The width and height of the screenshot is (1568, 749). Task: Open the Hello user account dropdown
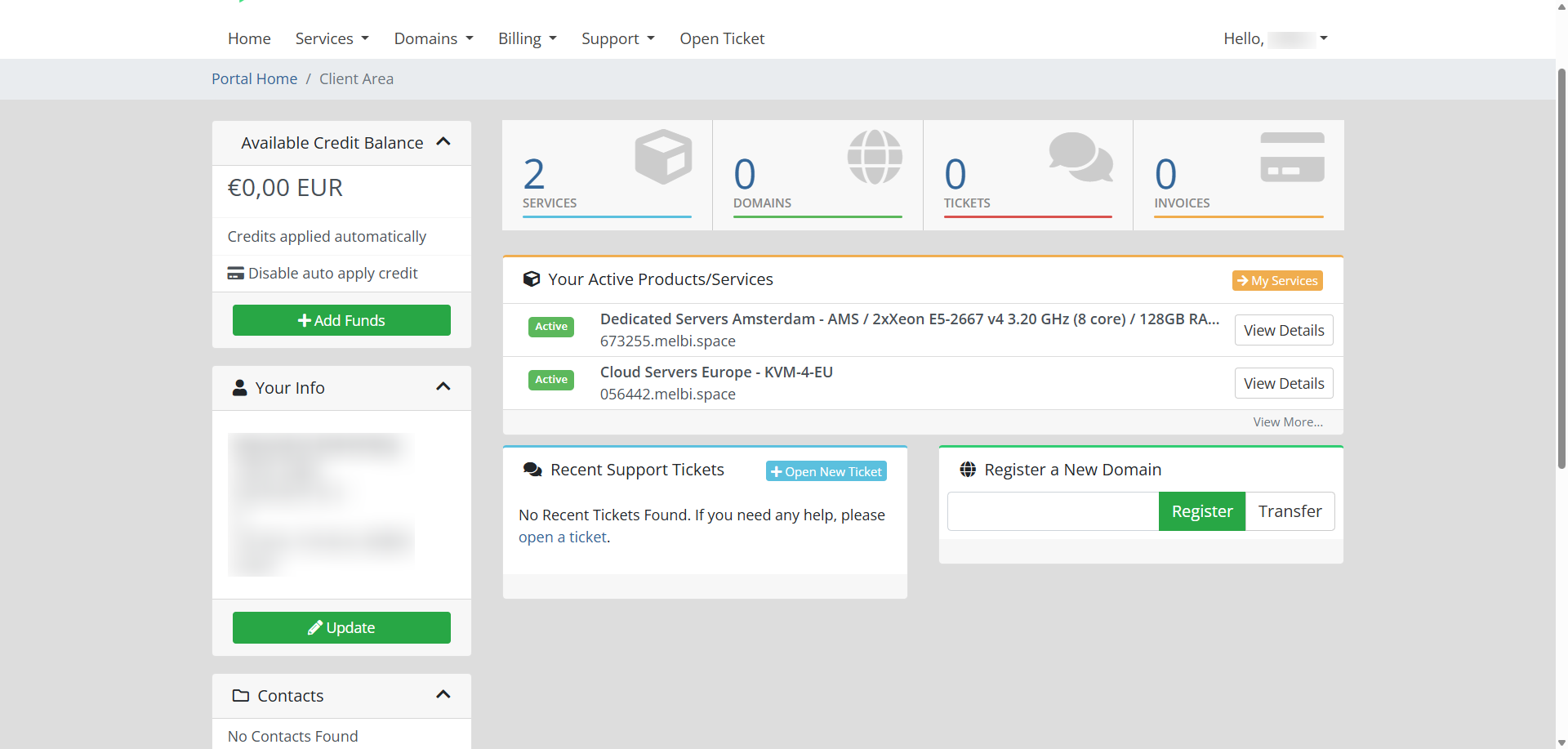[x=1276, y=38]
